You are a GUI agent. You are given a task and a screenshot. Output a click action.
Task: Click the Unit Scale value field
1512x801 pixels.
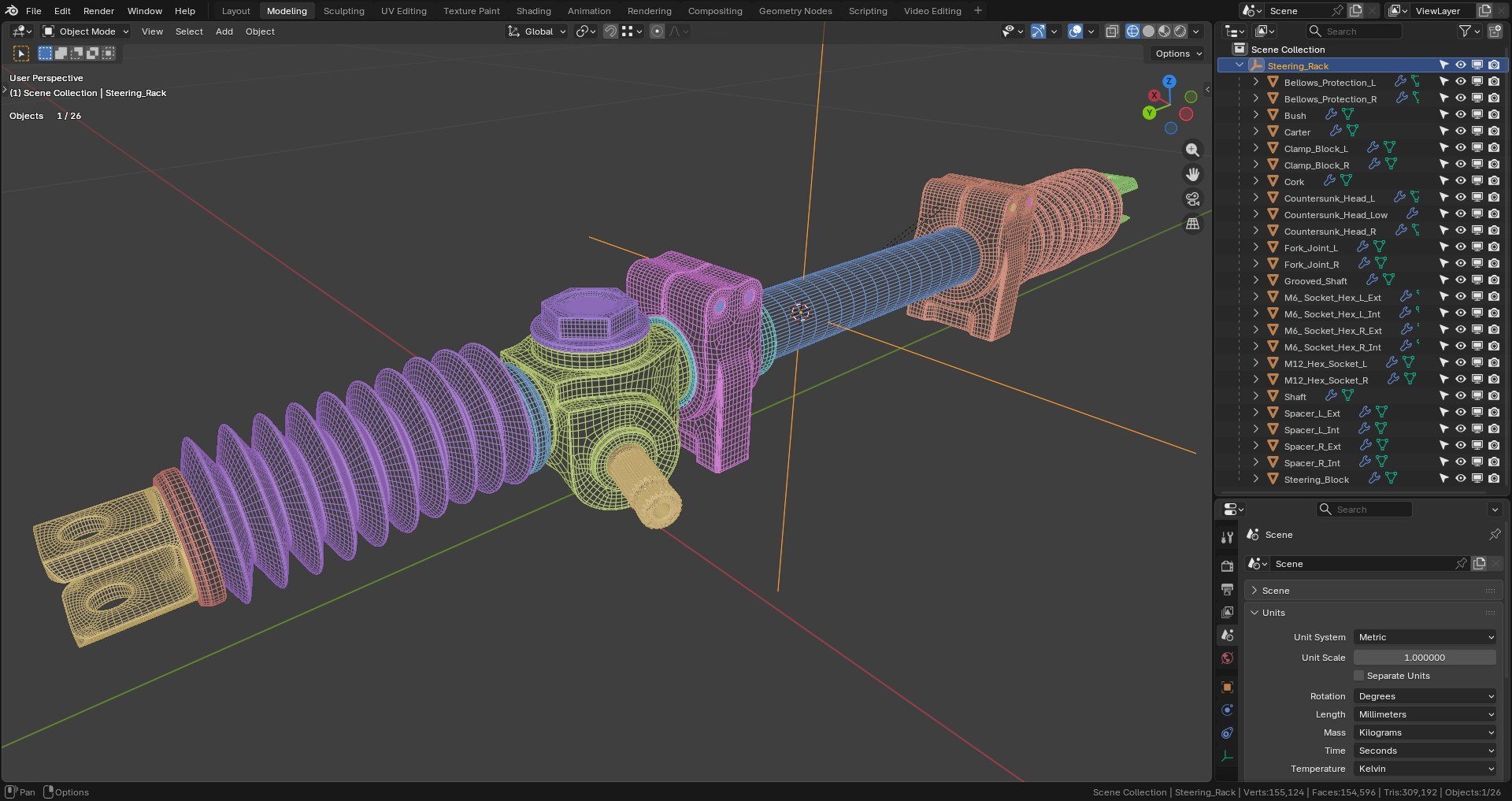pyautogui.click(x=1425, y=658)
